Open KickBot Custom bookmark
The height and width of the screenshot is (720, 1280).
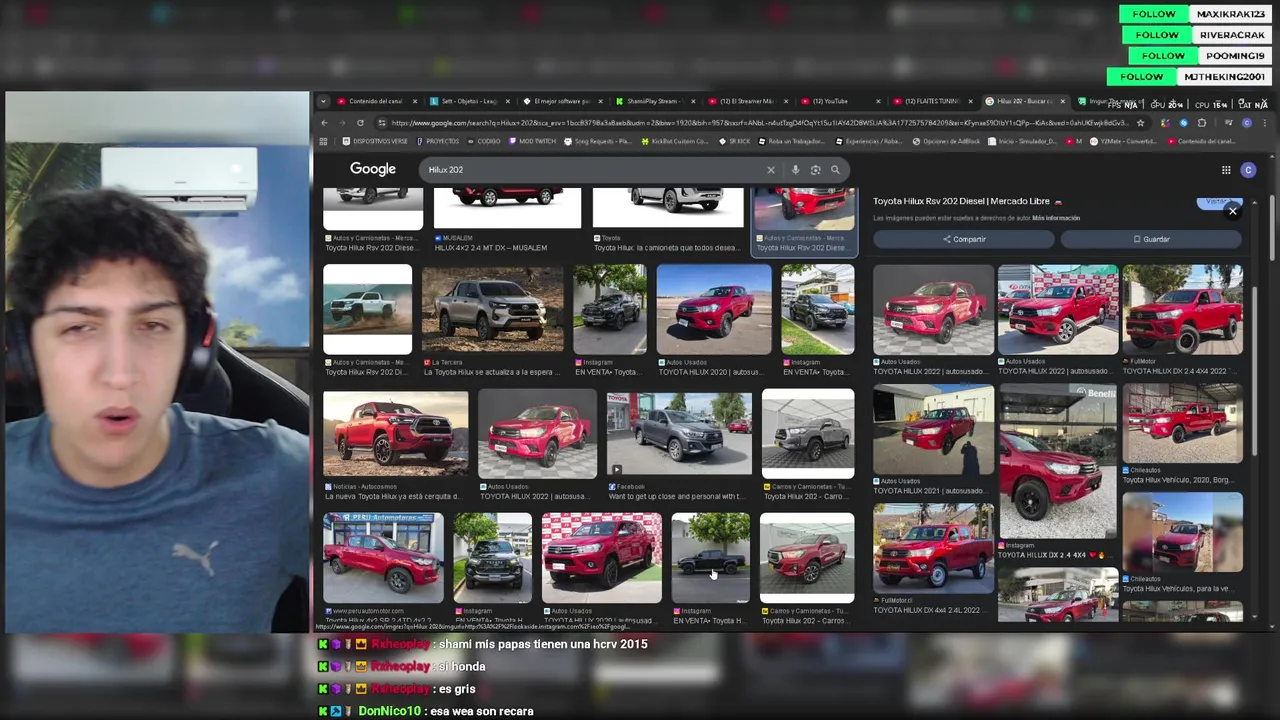pos(675,141)
